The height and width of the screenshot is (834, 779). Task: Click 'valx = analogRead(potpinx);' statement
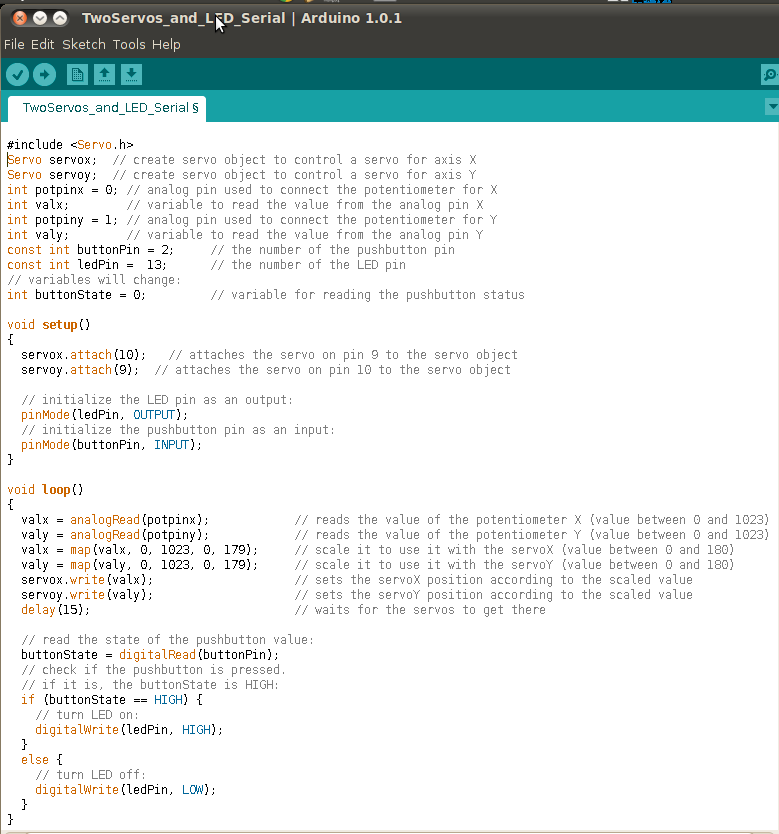coord(115,520)
